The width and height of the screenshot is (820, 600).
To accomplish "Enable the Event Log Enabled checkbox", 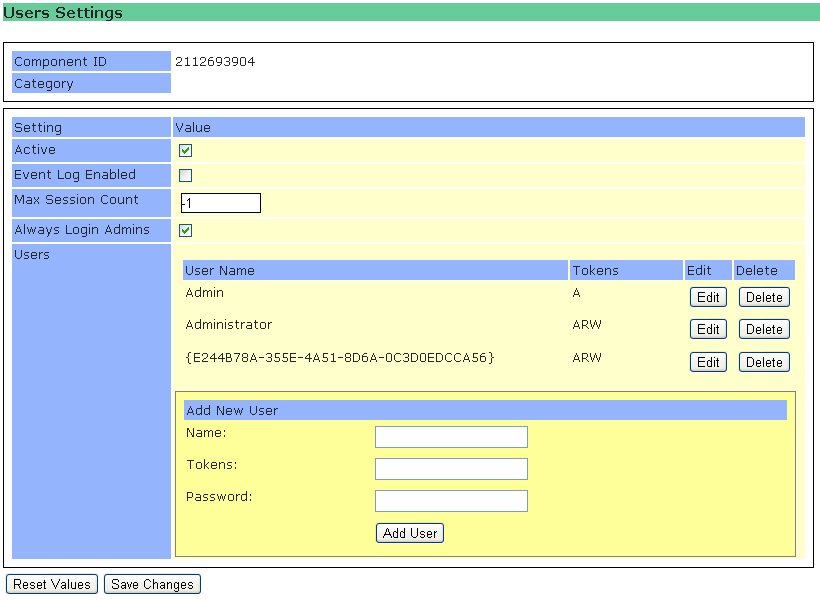I will coord(185,176).
